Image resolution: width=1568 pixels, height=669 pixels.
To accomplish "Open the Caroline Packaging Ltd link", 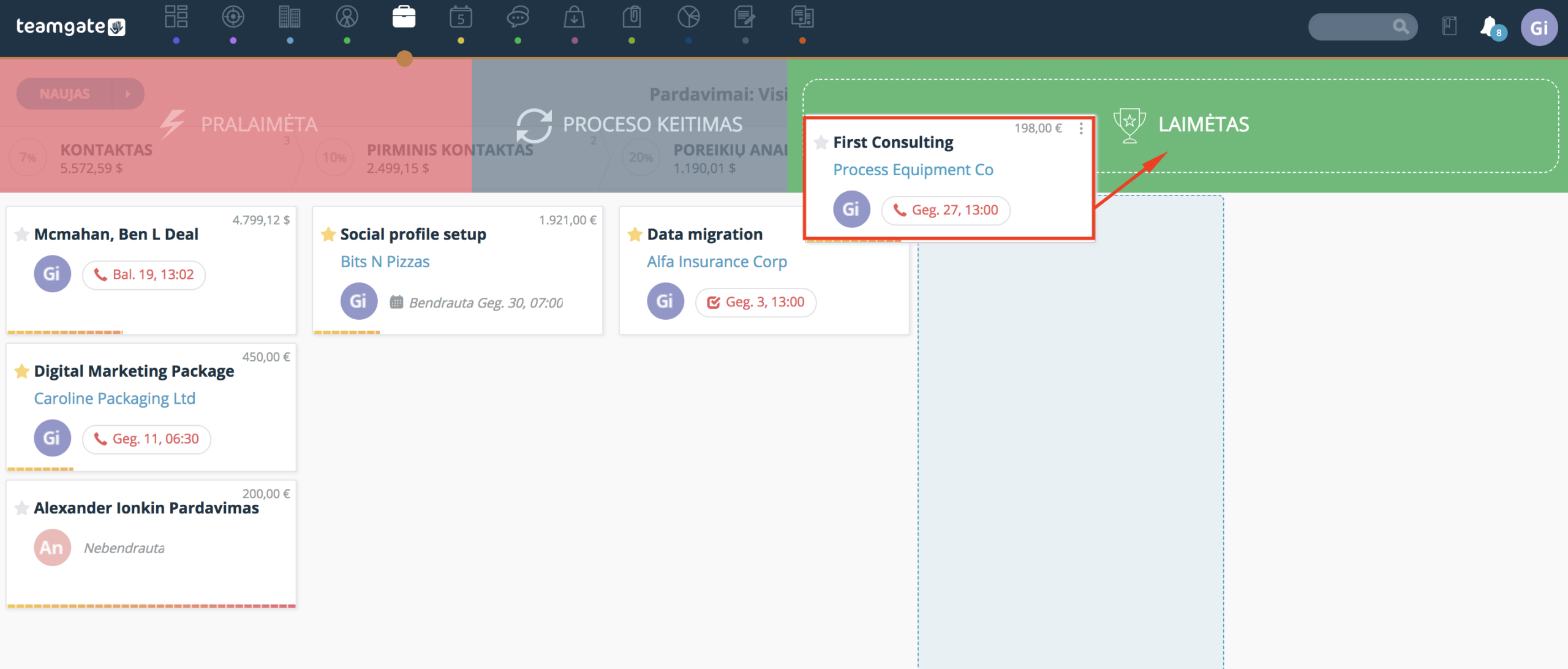I will (x=115, y=399).
